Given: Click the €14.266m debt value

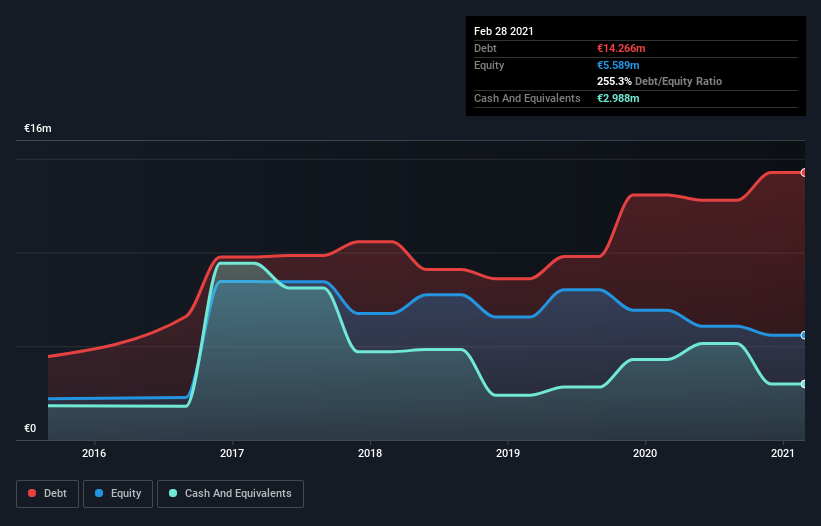Looking at the screenshot, I should click(621, 48).
